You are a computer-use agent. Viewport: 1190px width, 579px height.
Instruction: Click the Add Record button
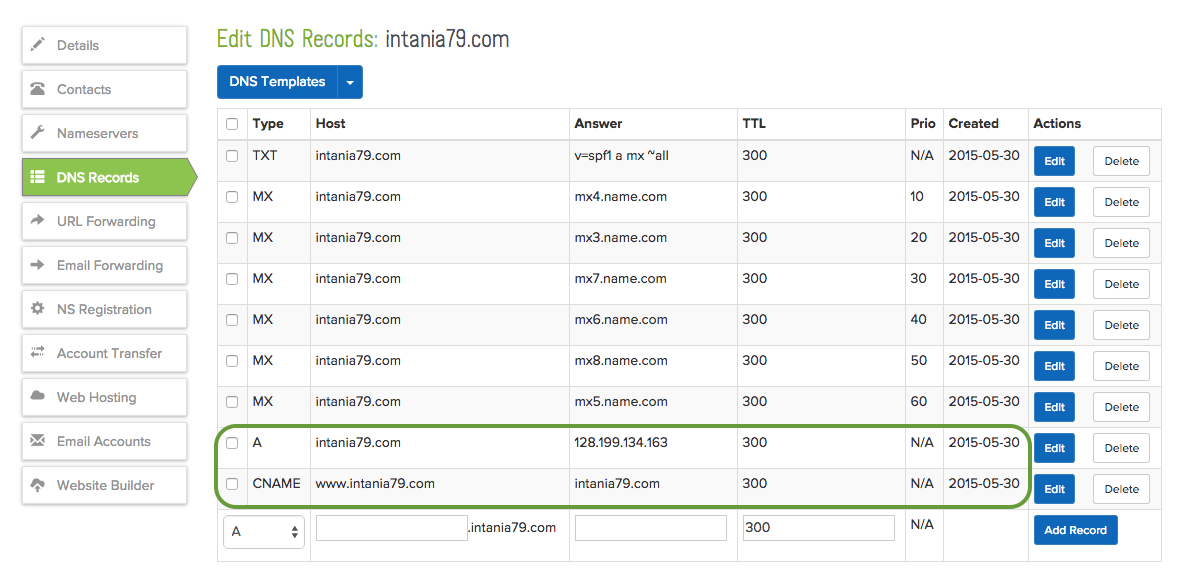point(1075,529)
